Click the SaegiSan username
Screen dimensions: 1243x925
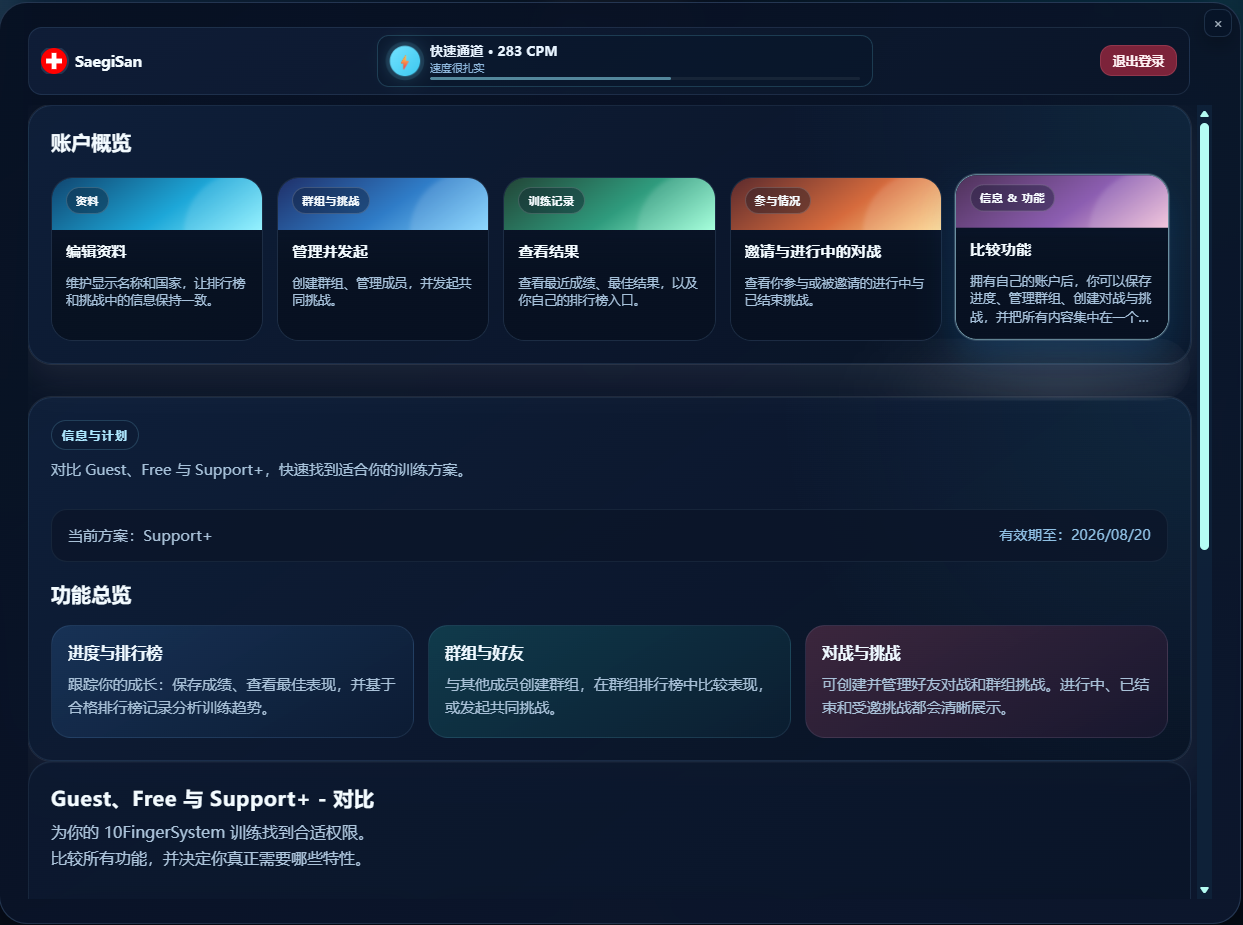pos(108,62)
